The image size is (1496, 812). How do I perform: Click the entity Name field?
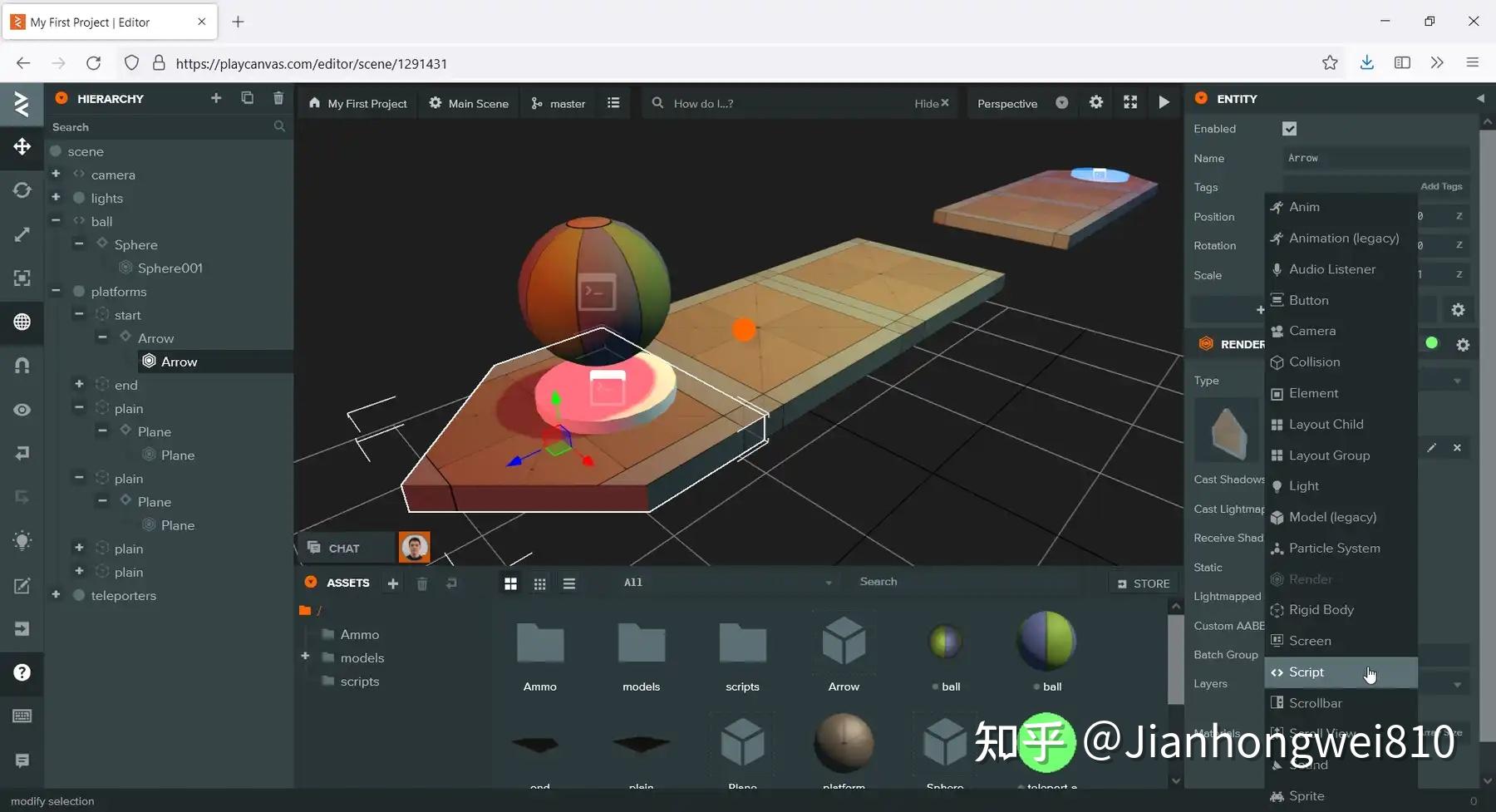[x=1375, y=158]
